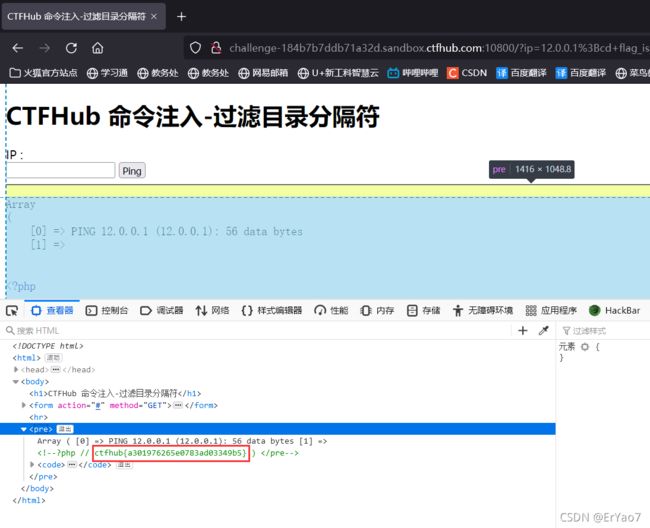Switch to the 调试器 debugger tab
Viewport: 650px width, 528px height.
point(162,310)
